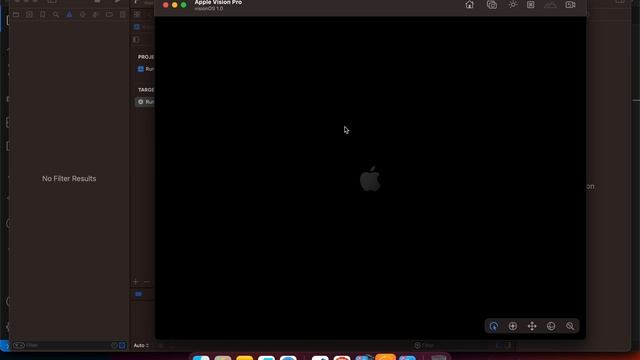Open Xcode find navigator magnifier

pos(56,15)
